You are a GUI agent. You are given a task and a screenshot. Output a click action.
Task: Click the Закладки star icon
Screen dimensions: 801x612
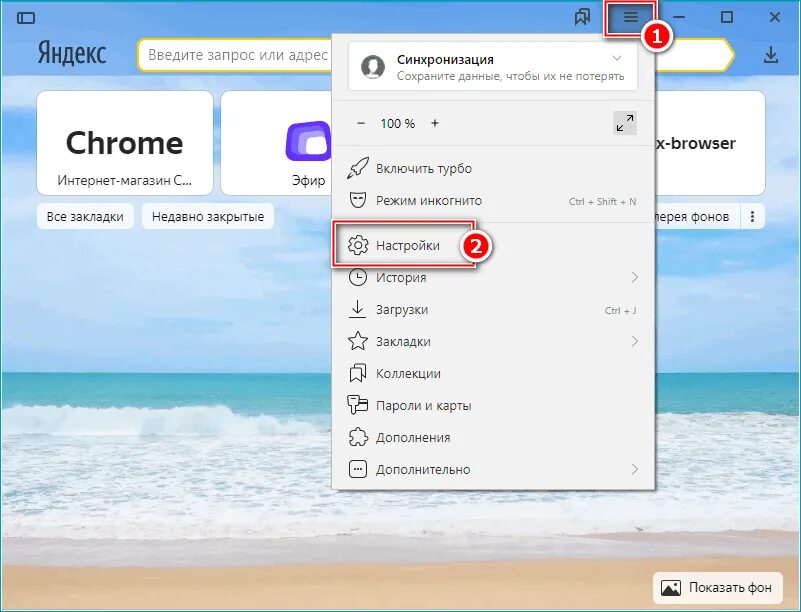[x=358, y=341]
